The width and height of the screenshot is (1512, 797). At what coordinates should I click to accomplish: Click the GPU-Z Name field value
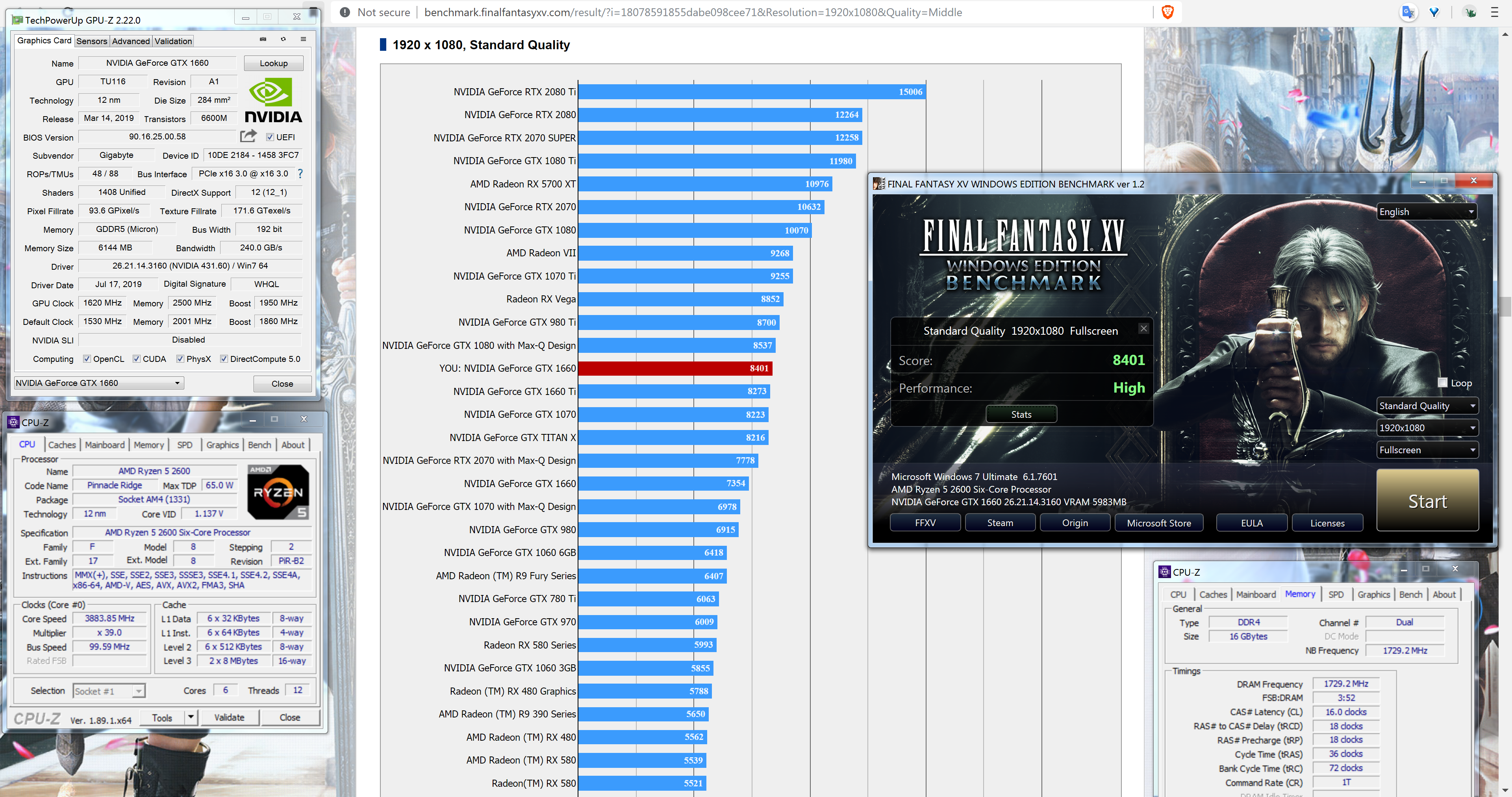point(157,63)
